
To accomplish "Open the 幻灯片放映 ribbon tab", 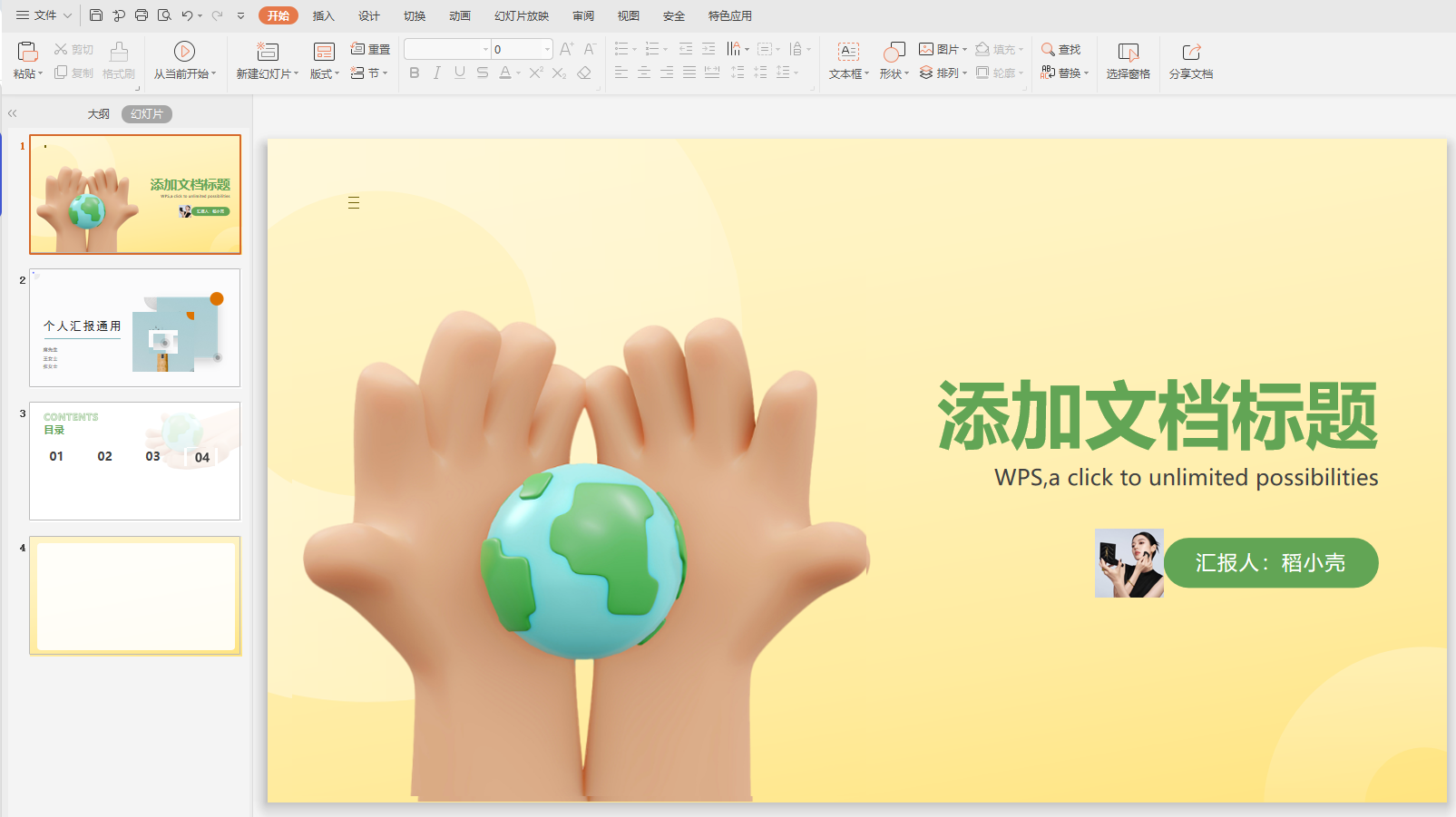I will tap(521, 15).
